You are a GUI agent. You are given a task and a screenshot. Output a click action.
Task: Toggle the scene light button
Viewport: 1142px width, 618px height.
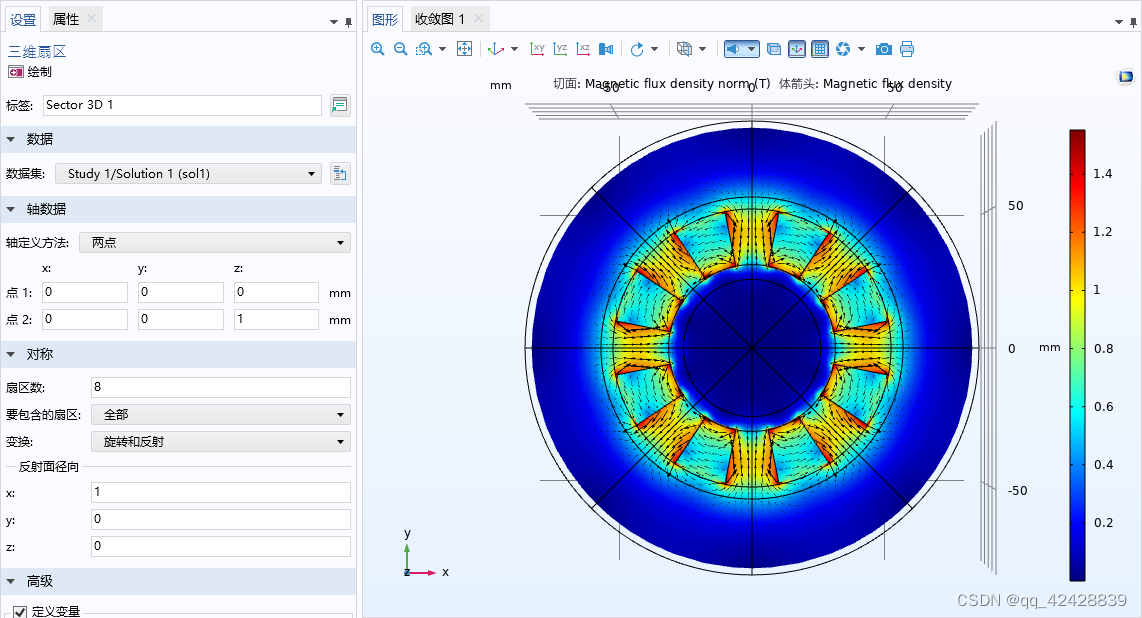tap(733, 49)
